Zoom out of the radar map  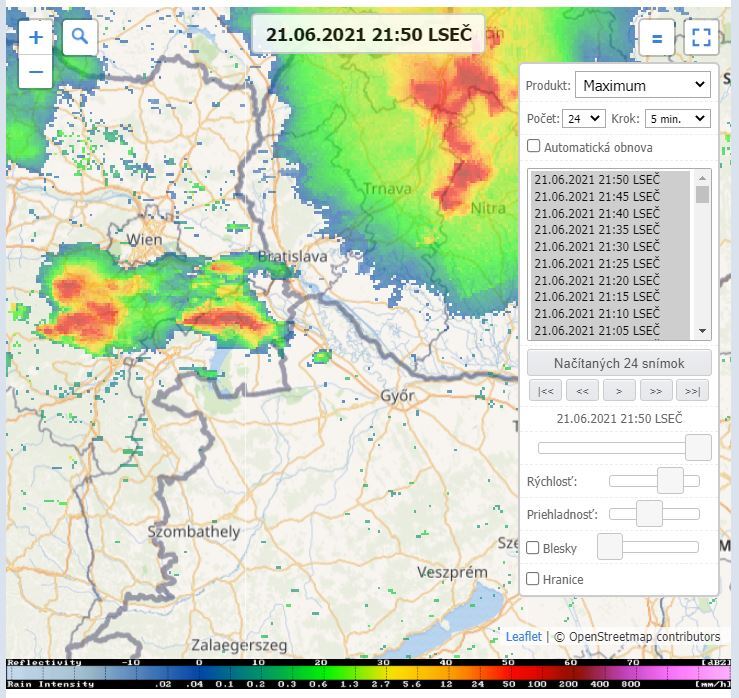(36, 72)
